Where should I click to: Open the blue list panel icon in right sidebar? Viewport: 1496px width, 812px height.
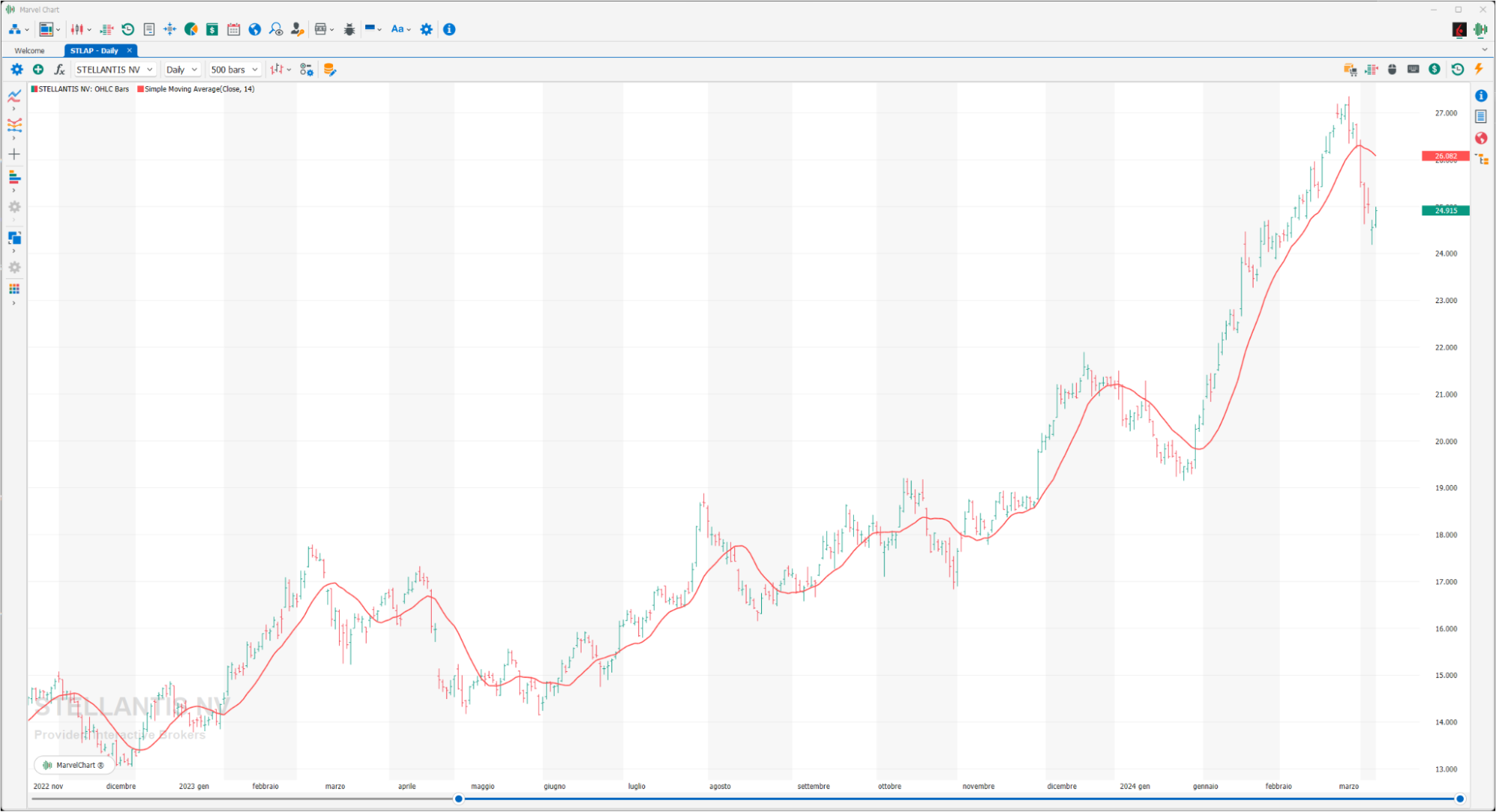coord(1481,117)
